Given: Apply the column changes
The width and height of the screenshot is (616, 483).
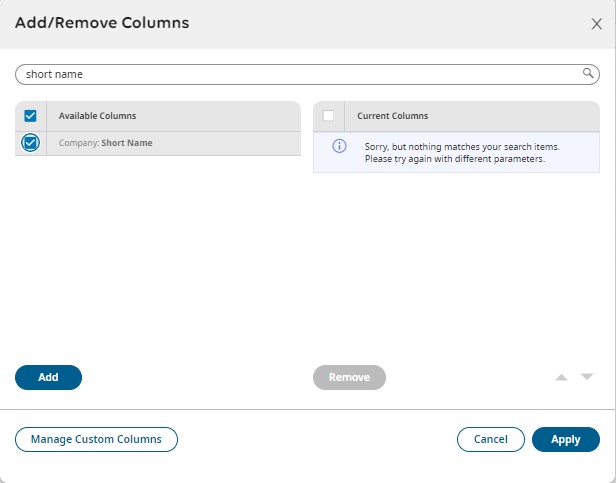Looking at the screenshot, I should click(x=565, y=439).
